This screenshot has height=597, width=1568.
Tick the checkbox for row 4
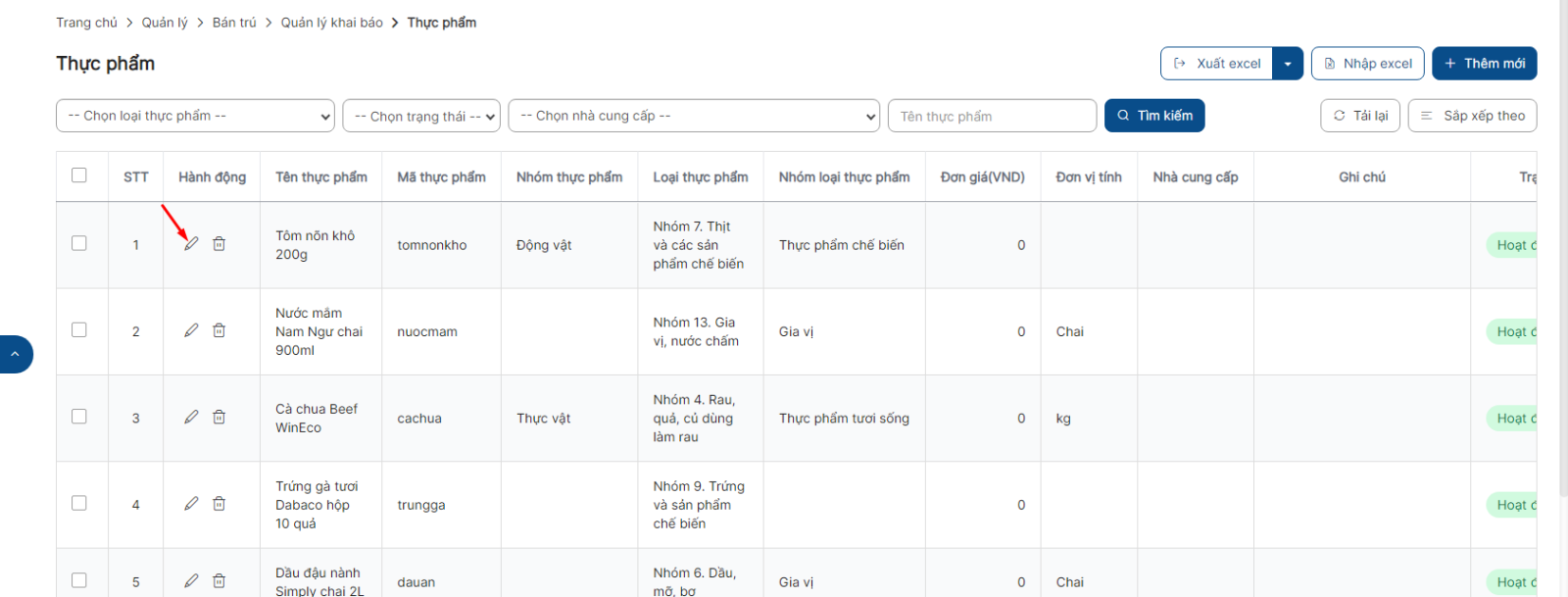(x=79, y=503)
